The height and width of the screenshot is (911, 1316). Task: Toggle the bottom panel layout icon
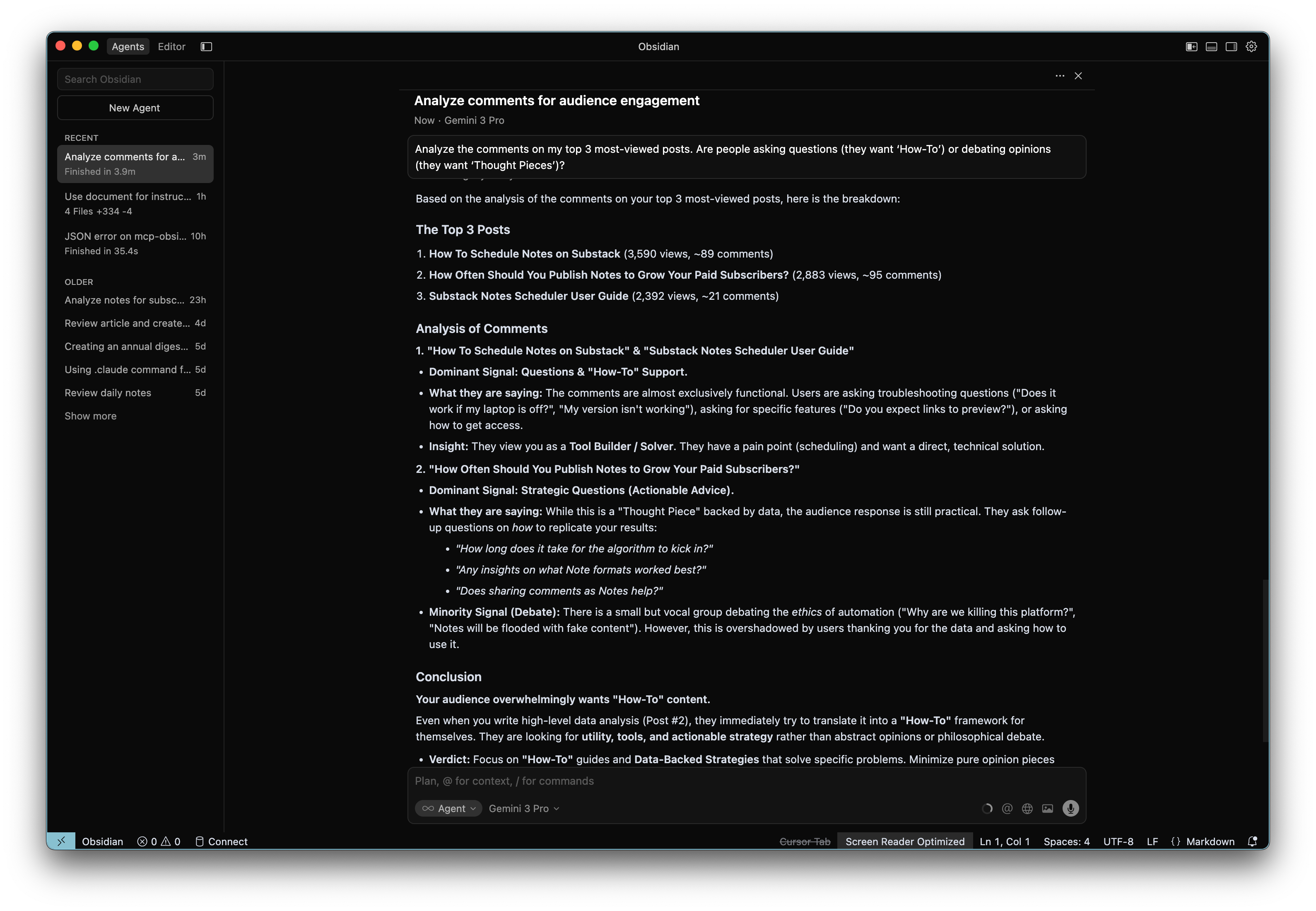pos(1212,47)
